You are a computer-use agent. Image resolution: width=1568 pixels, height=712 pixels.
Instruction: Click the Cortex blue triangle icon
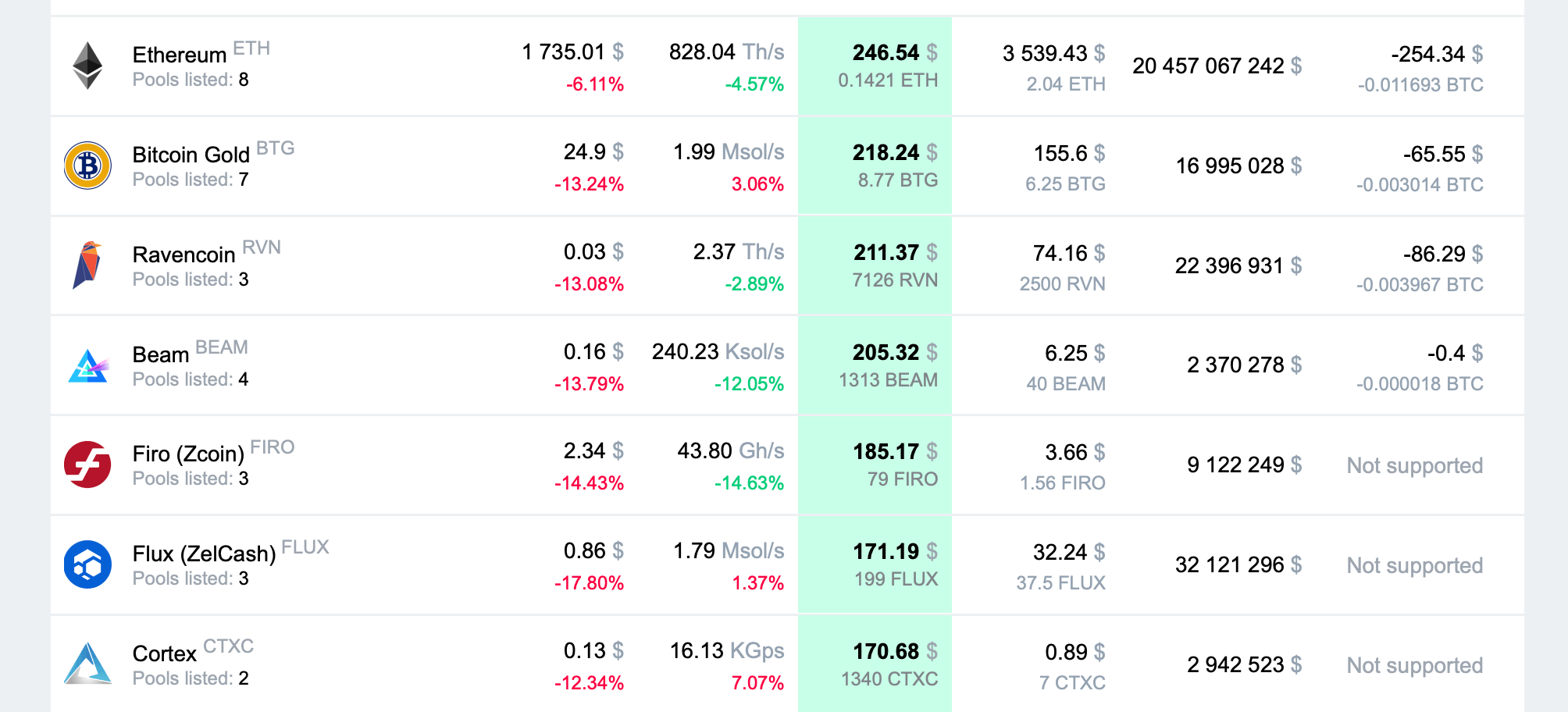click(87, 664)
